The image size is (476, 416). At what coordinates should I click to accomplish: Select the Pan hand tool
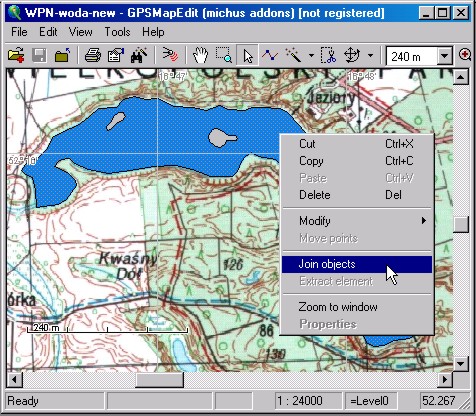(201, 55)
